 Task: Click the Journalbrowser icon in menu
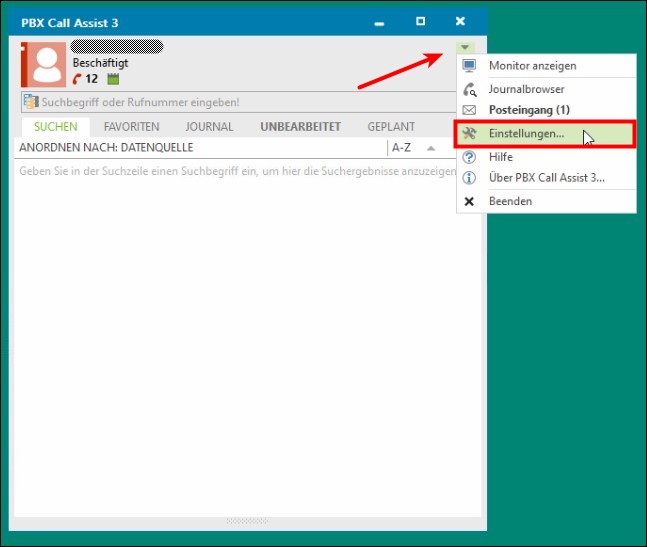pos(469,89)
